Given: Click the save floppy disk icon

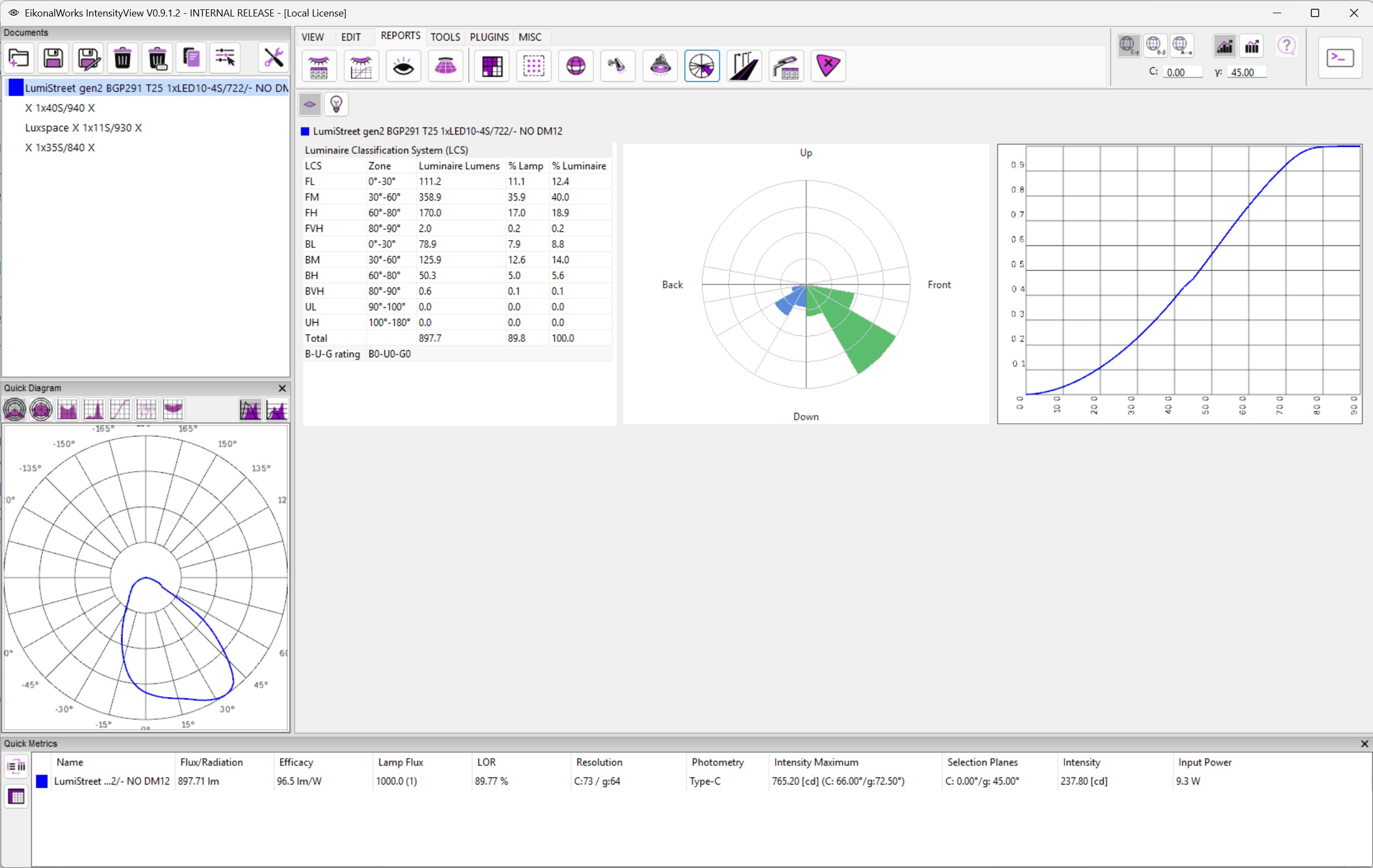Looking at the screenshot, I should click(53, 58).
